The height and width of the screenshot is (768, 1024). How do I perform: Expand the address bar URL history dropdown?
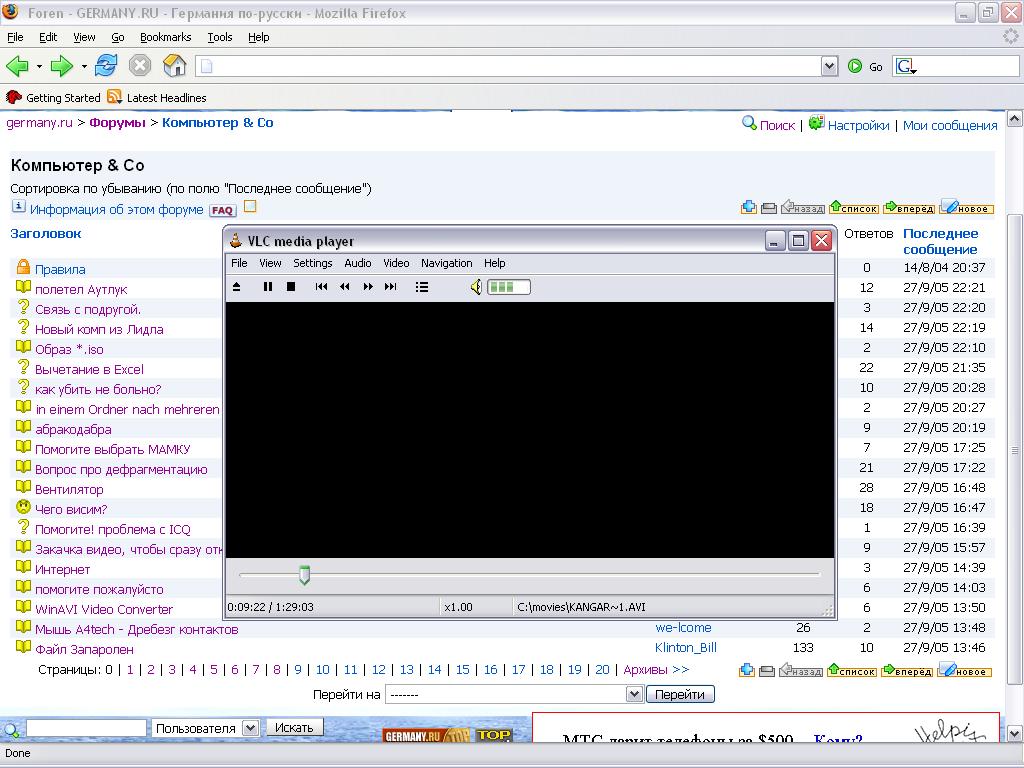pos(829,66)
